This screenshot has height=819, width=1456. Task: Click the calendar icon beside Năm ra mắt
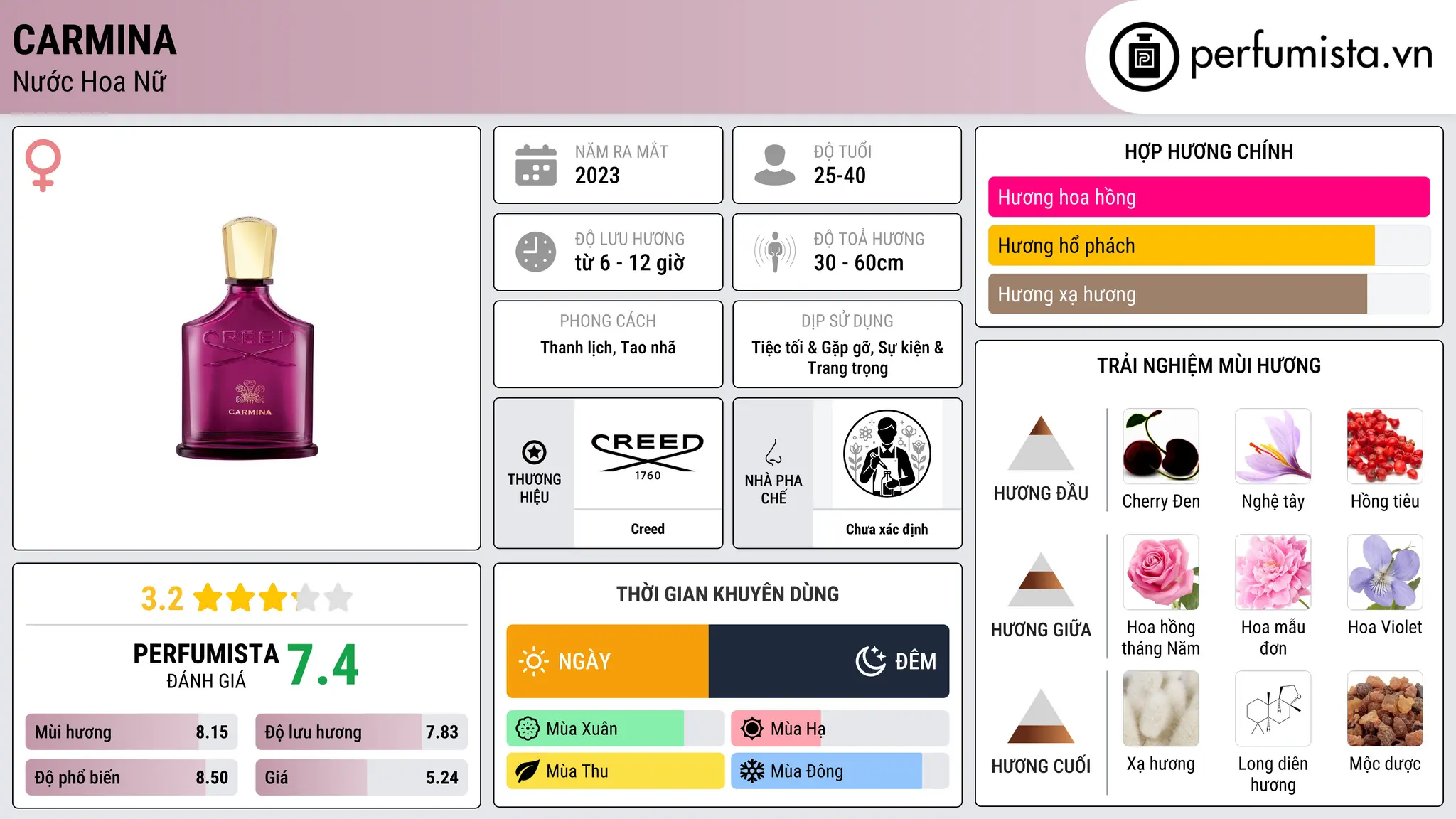click(x=536, y=165)
